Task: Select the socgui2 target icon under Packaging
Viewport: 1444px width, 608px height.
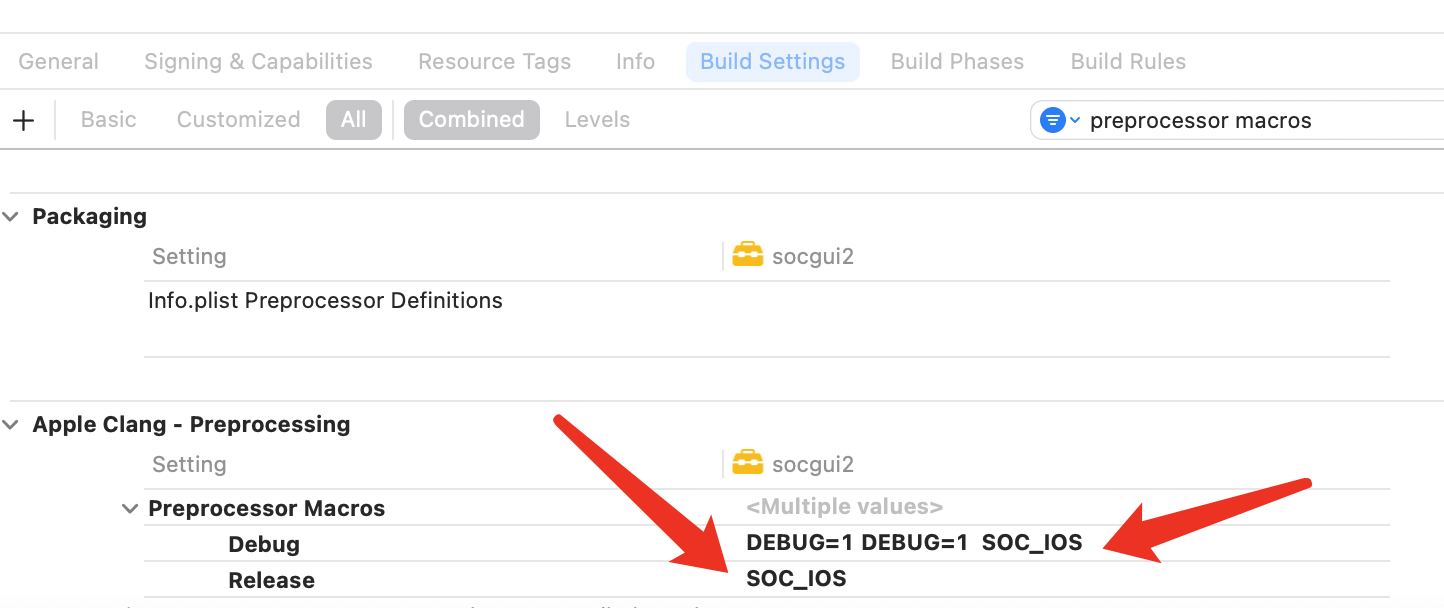Action: (x=748, y=256)
